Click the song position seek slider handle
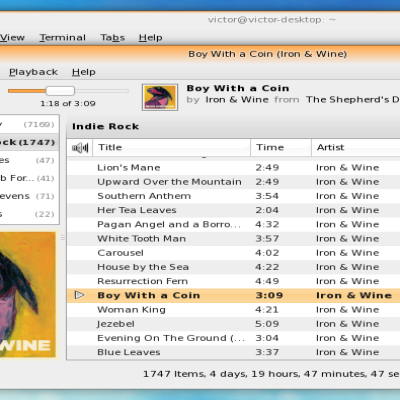The width and height of the screenshot is (400, 400). tap(60, 91)
